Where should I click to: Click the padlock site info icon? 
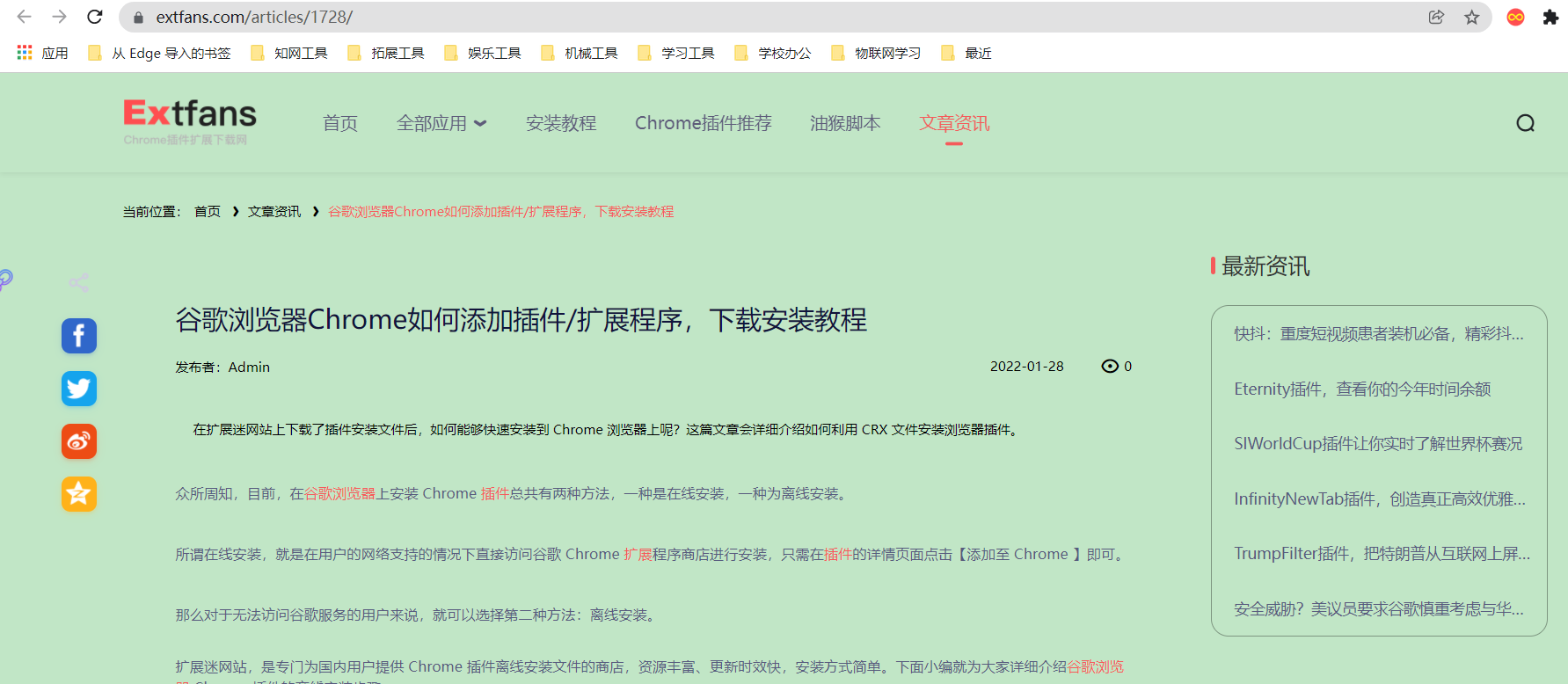click(138, 17)
